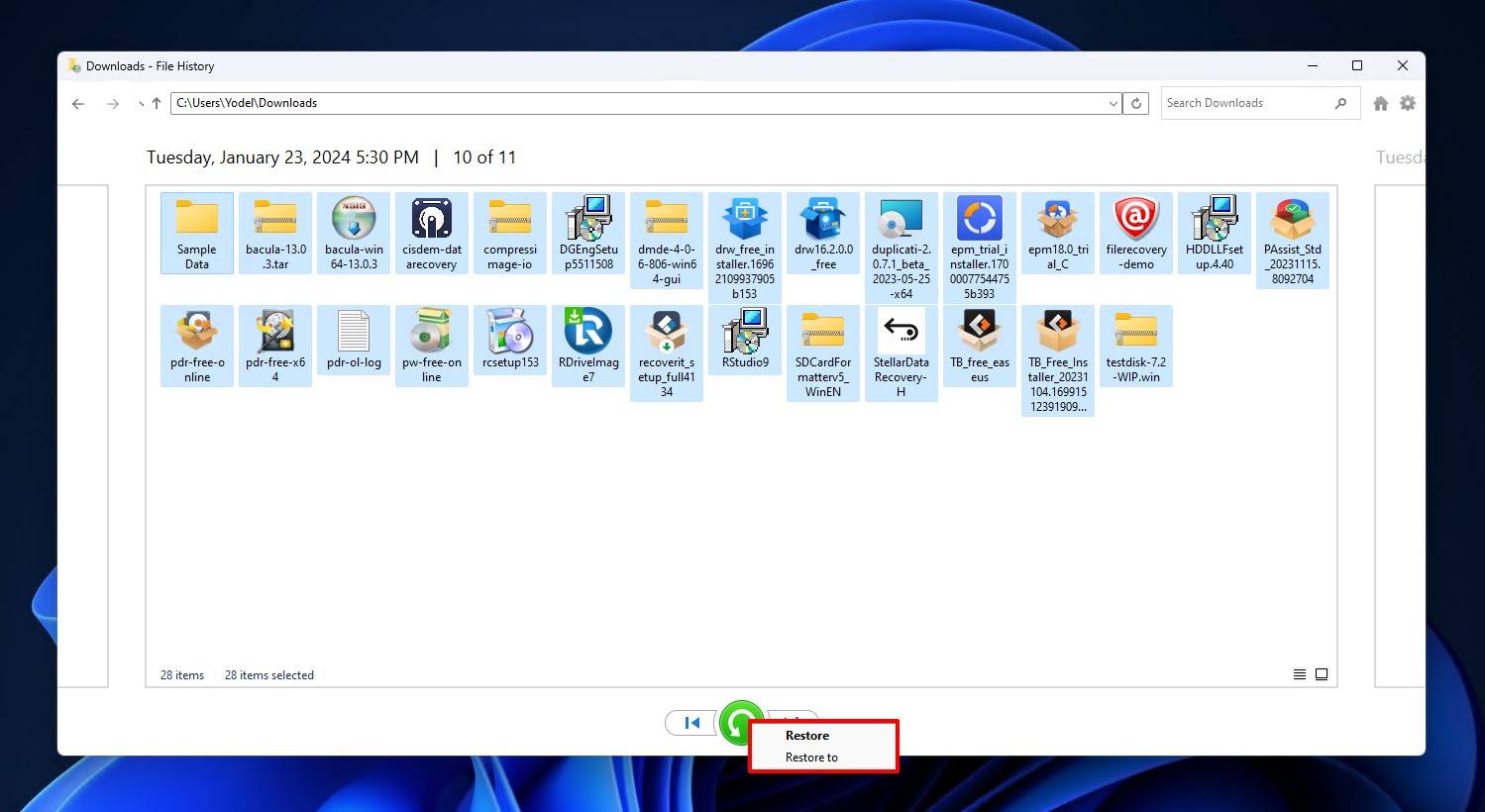The width and height of the screenshot is (1485, 812).
Task: Select the pdr-free-online file
Action: tap(197, 346)
